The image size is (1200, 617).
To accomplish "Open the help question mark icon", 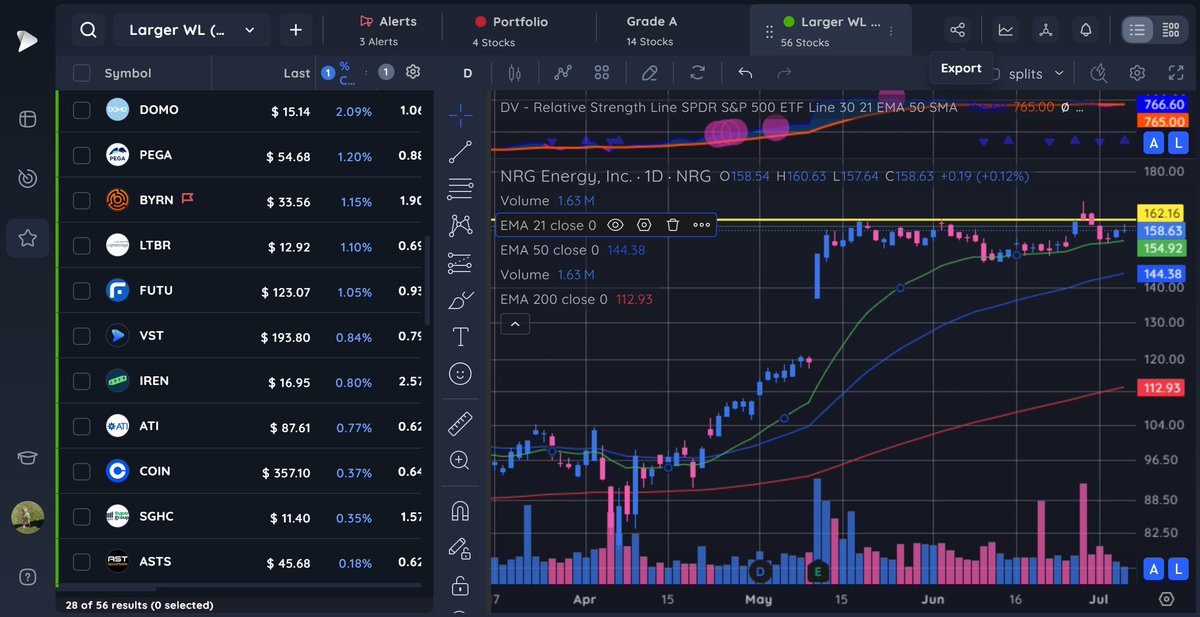I will pos(28,577).
